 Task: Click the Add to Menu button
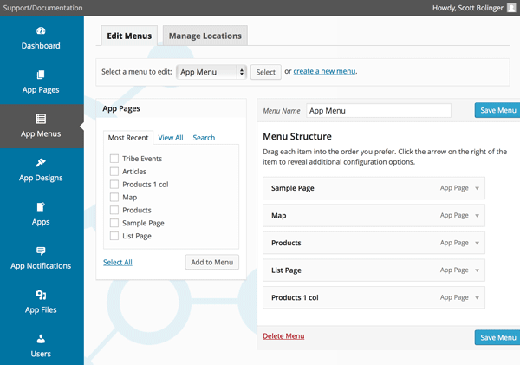212,262
